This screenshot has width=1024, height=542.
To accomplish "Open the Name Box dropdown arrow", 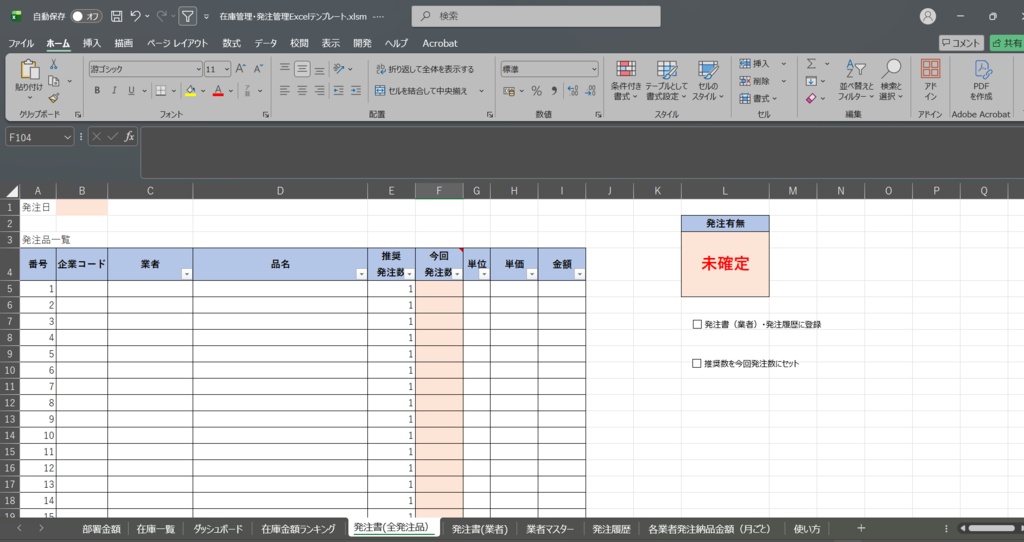I will tap(67, 137).
